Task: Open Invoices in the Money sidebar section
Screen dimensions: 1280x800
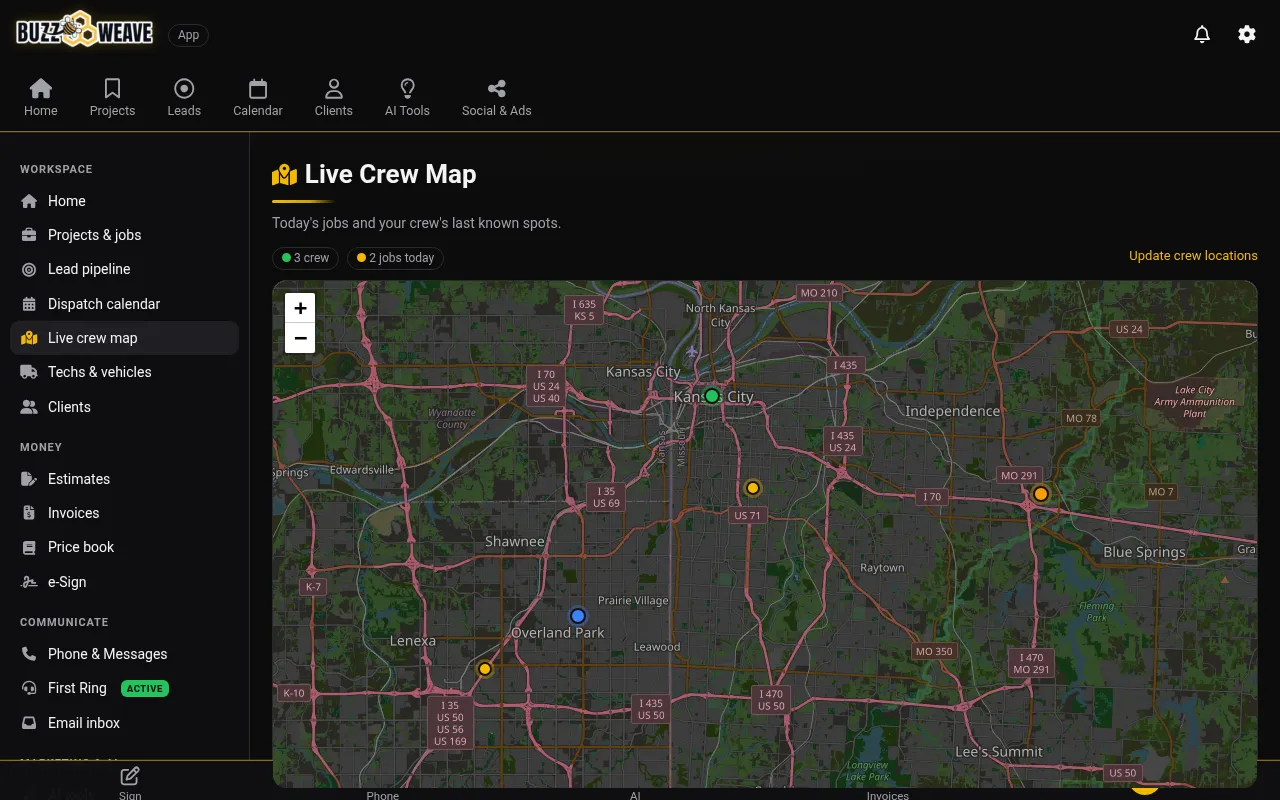Action: (124, 513)
